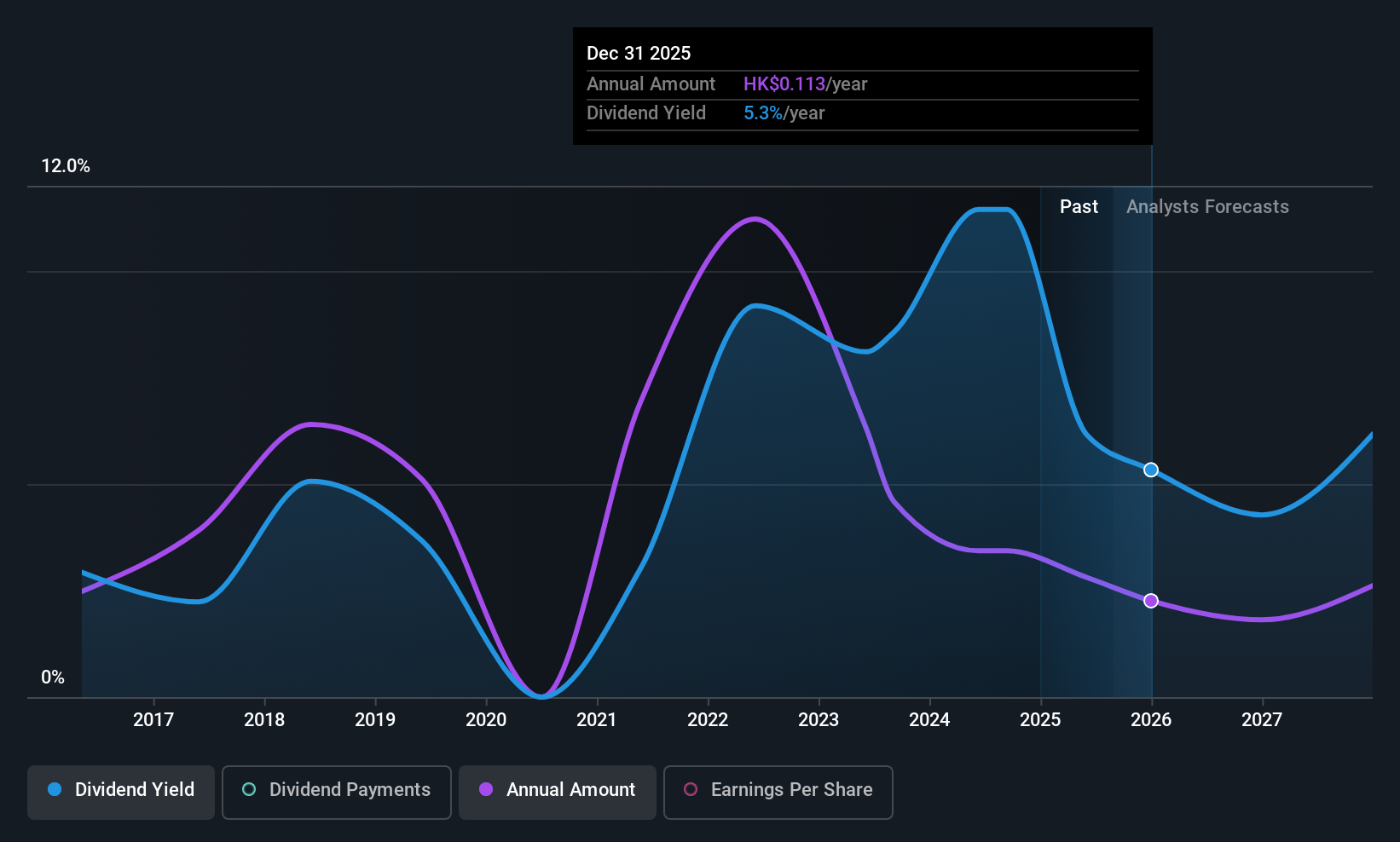The width and height of the screenshot is (1400, 842).
Task: Click the 2023 x-axis label
Action: pyautogui.click(x=819, y=719)
